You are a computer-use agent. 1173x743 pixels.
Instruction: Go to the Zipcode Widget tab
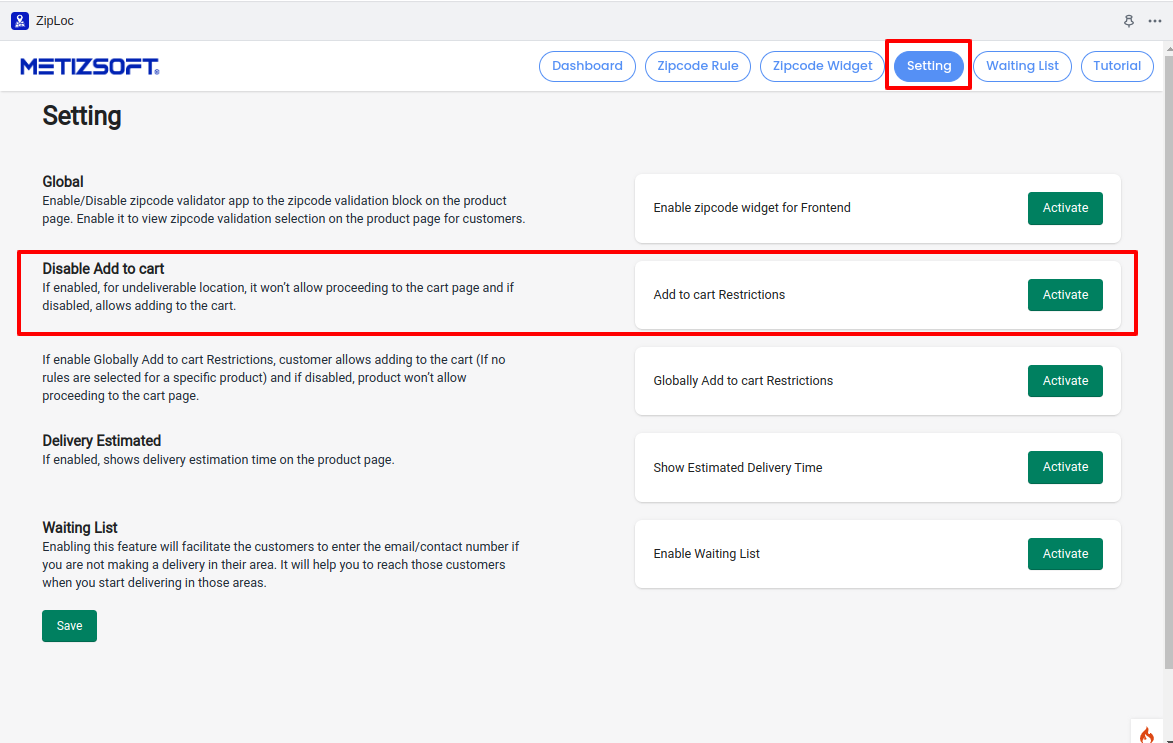click(x=822, y=66)
